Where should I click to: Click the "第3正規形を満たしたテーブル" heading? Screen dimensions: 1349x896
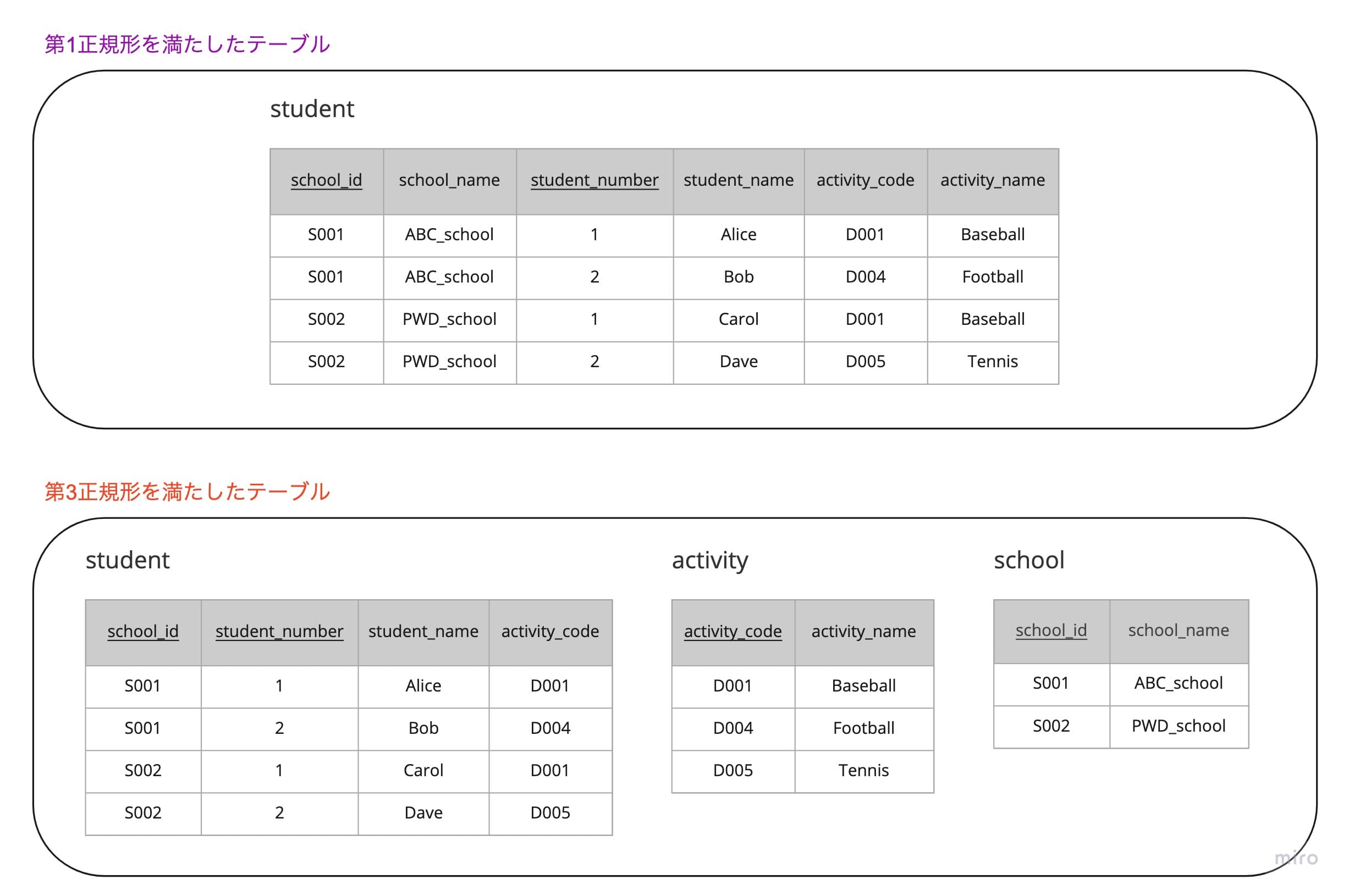tap(188, 490)
